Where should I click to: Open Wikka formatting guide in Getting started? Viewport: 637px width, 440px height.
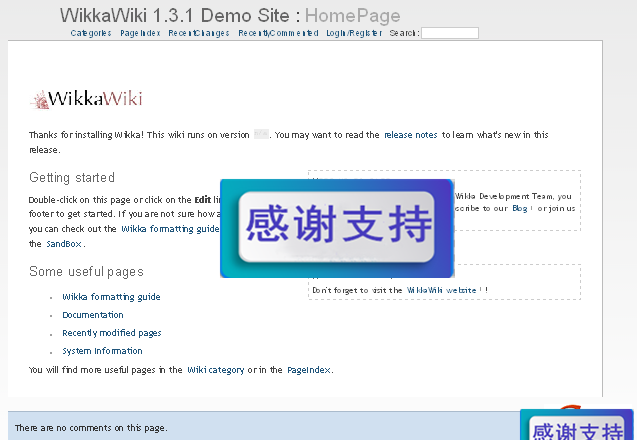pyautogui.click(x=170, y=229)
